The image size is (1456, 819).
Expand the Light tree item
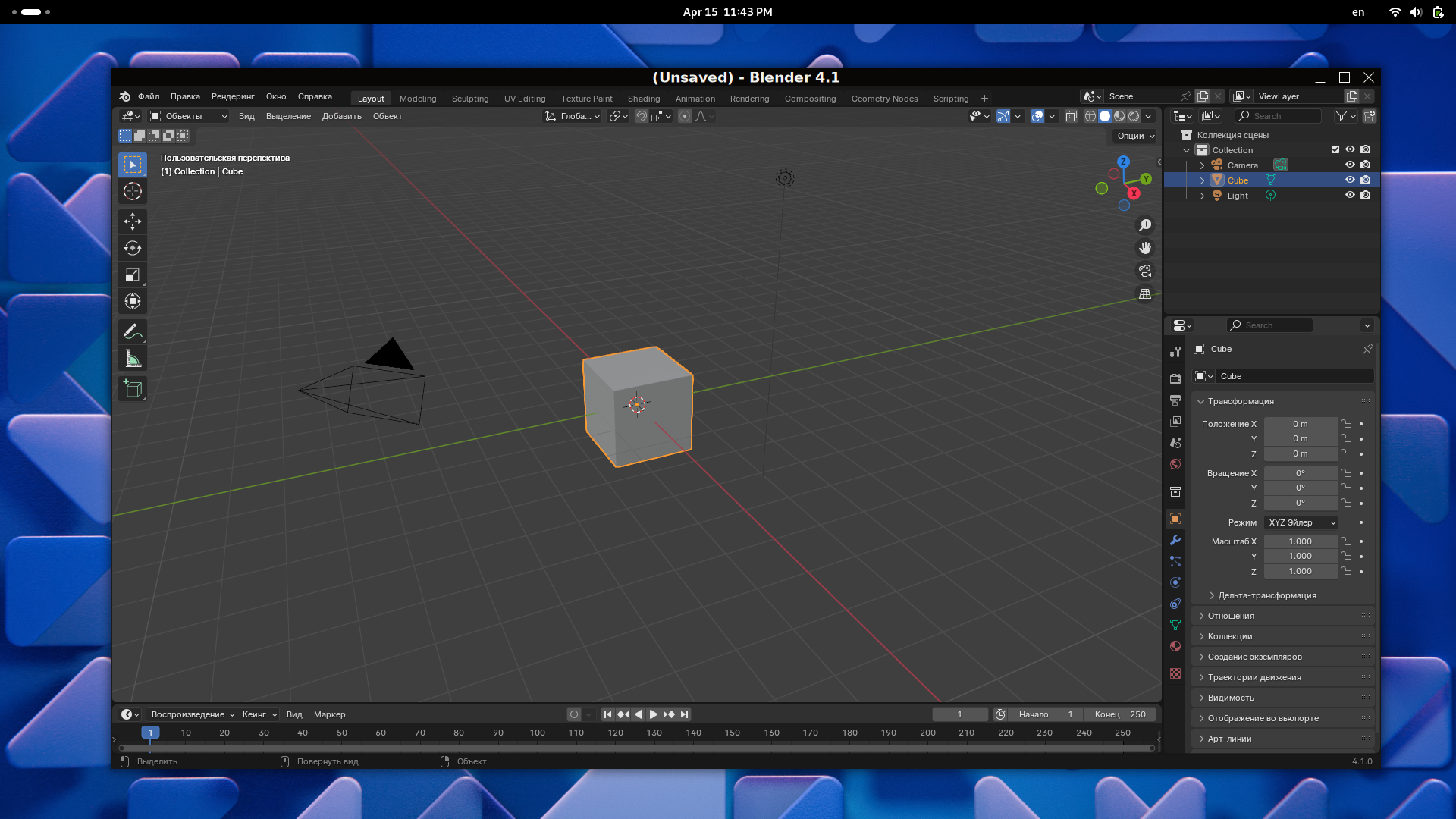click(x=1202, y=196)
